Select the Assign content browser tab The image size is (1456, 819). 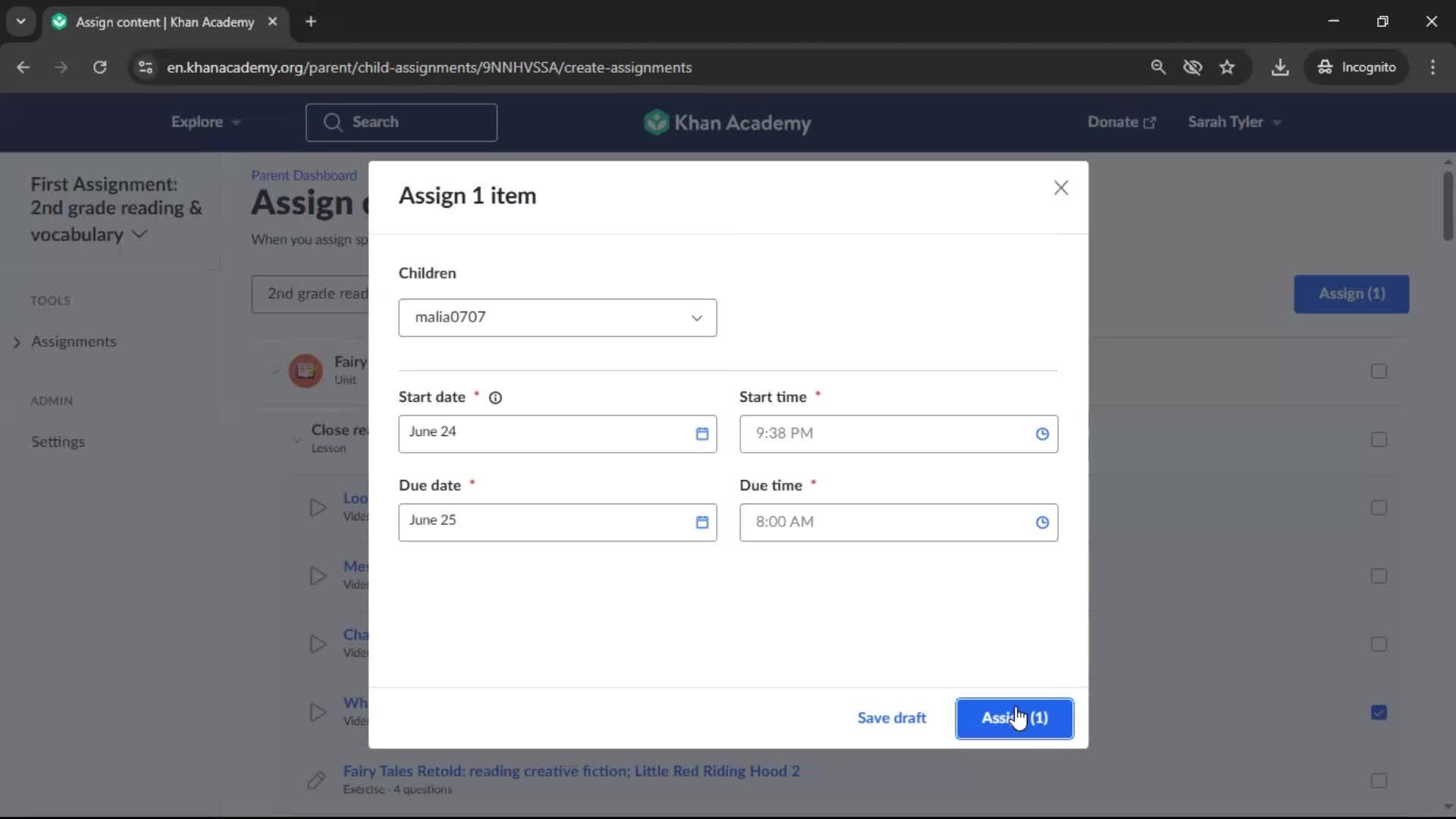(165, 22)
